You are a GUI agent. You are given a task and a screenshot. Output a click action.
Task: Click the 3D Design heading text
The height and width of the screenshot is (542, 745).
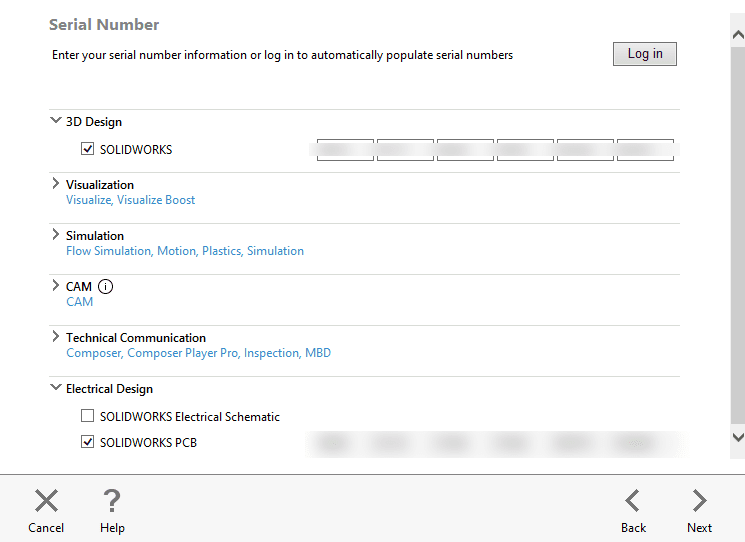click(x=94, y=122)
